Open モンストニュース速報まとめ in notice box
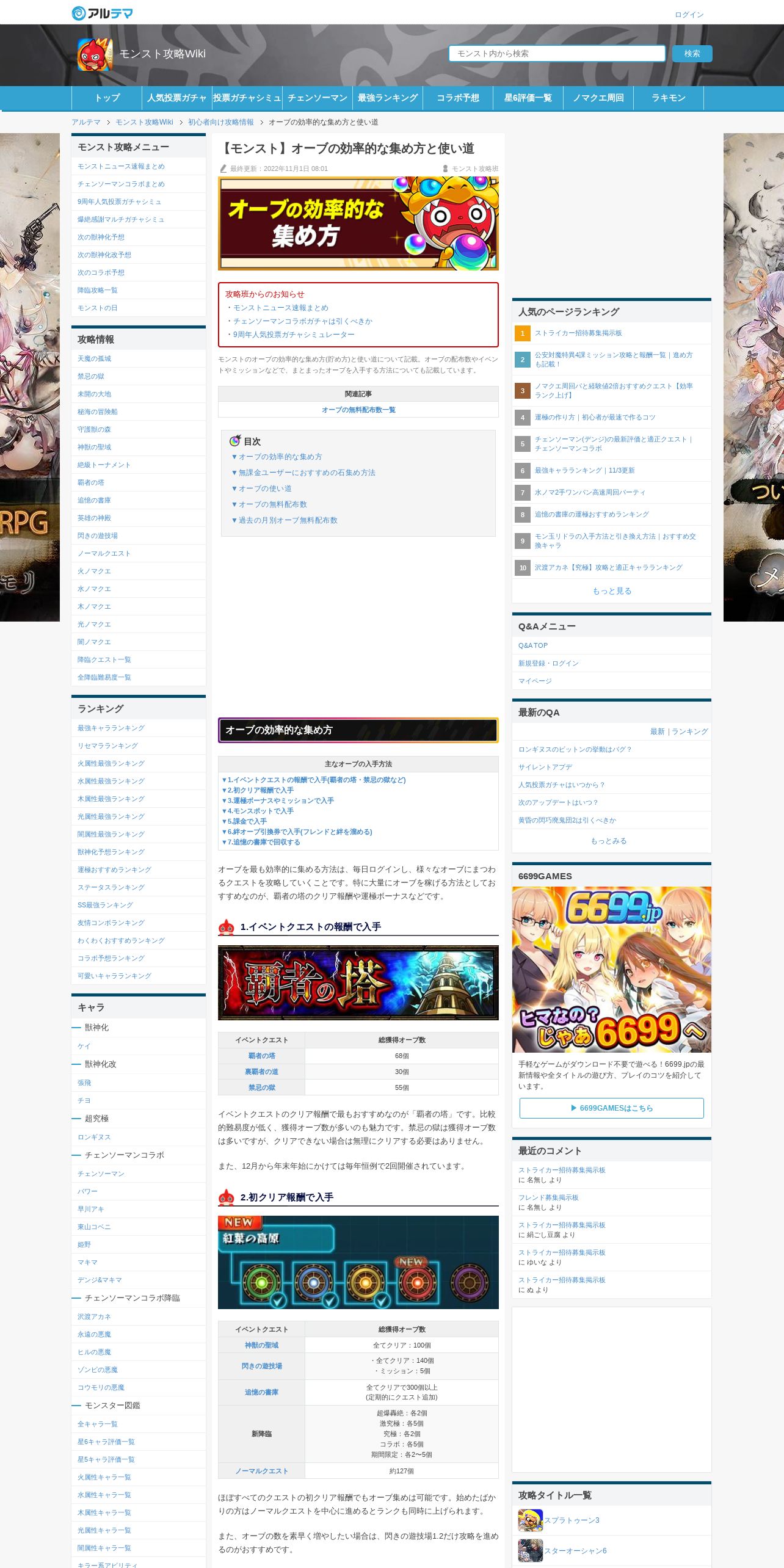The height and width of the screenshot is (1568, 784). click(281, 308)
